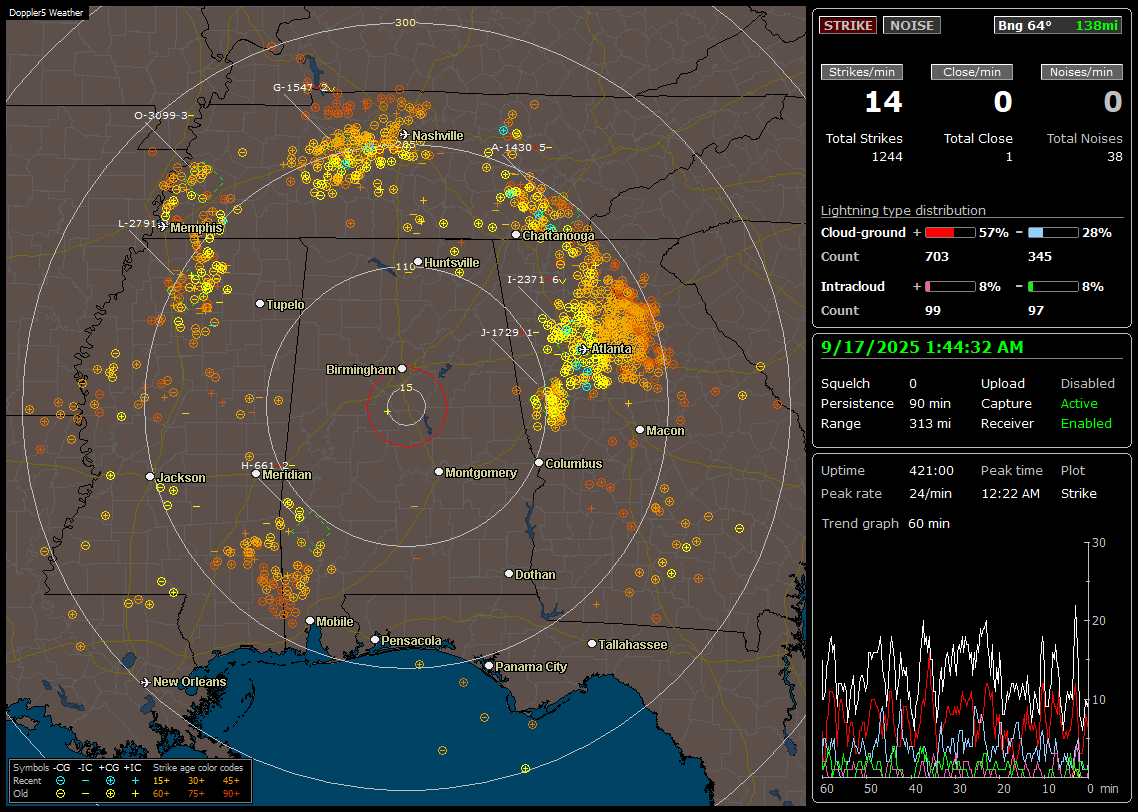Select the Dothan city dot marker
The height and width of the screenshot is (812, 1138).
pos(509,573)
